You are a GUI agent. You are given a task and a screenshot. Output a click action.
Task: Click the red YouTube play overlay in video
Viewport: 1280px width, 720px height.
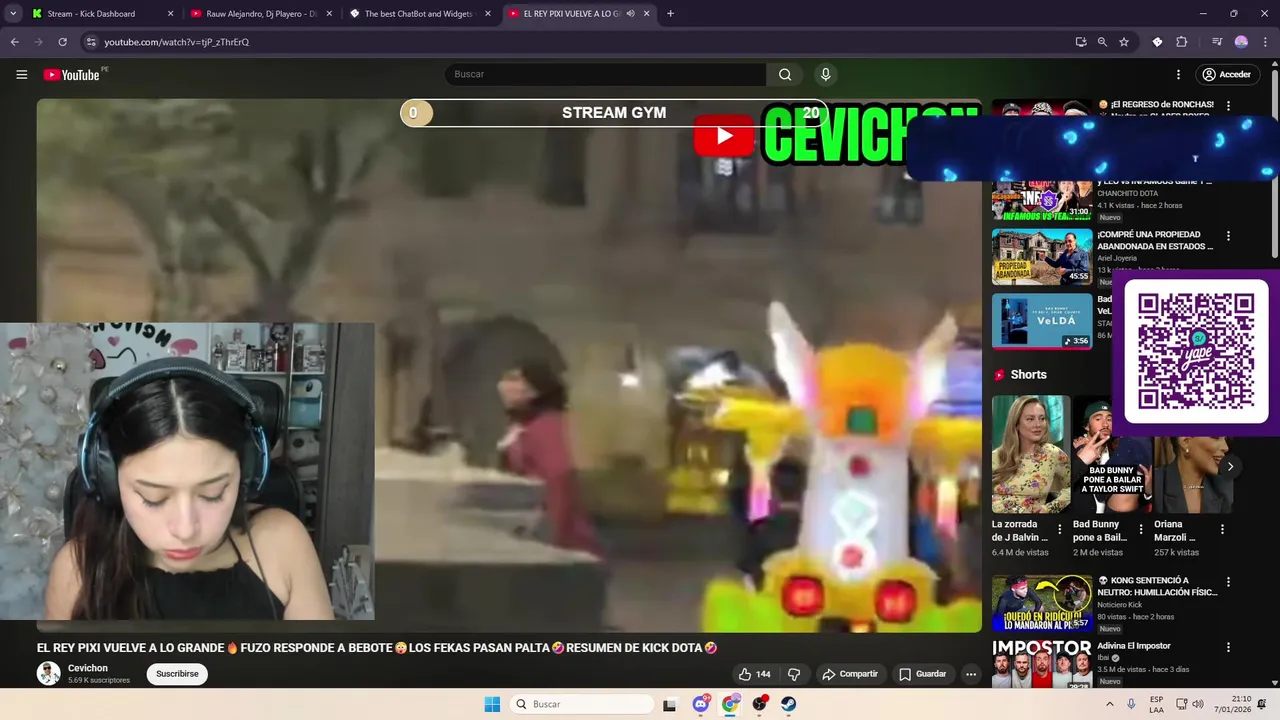[723, 137]
